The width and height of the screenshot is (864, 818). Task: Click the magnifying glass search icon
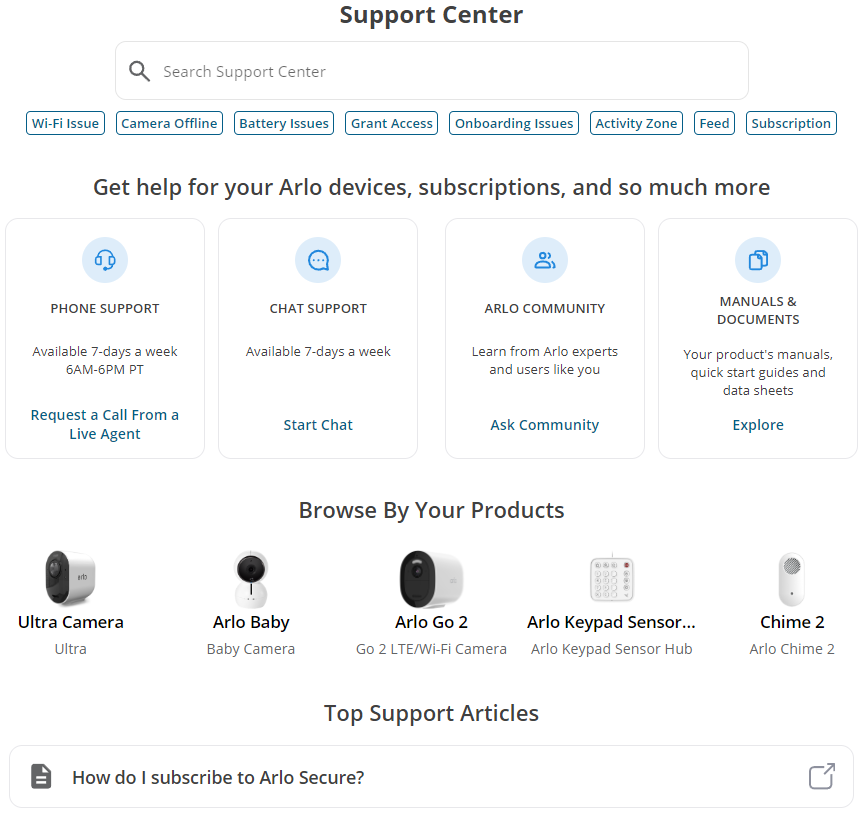pos(139,70)
